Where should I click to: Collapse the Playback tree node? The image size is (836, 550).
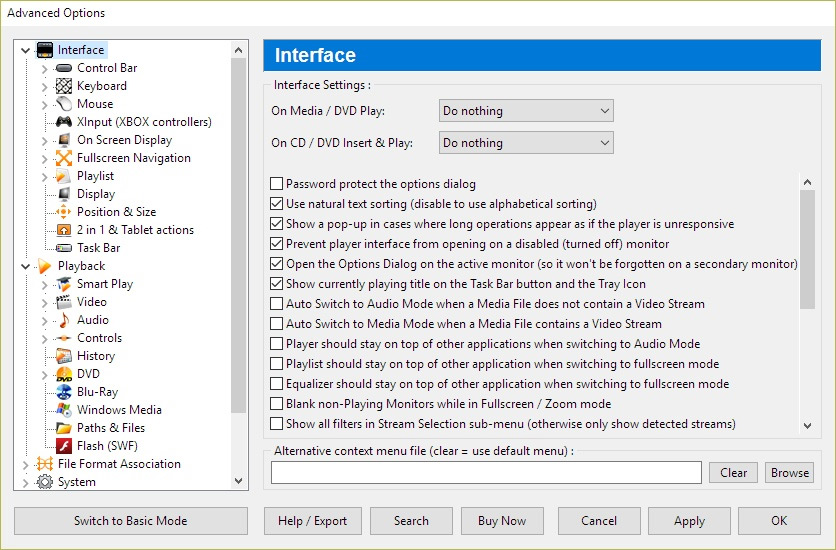(x=25, y=266)
